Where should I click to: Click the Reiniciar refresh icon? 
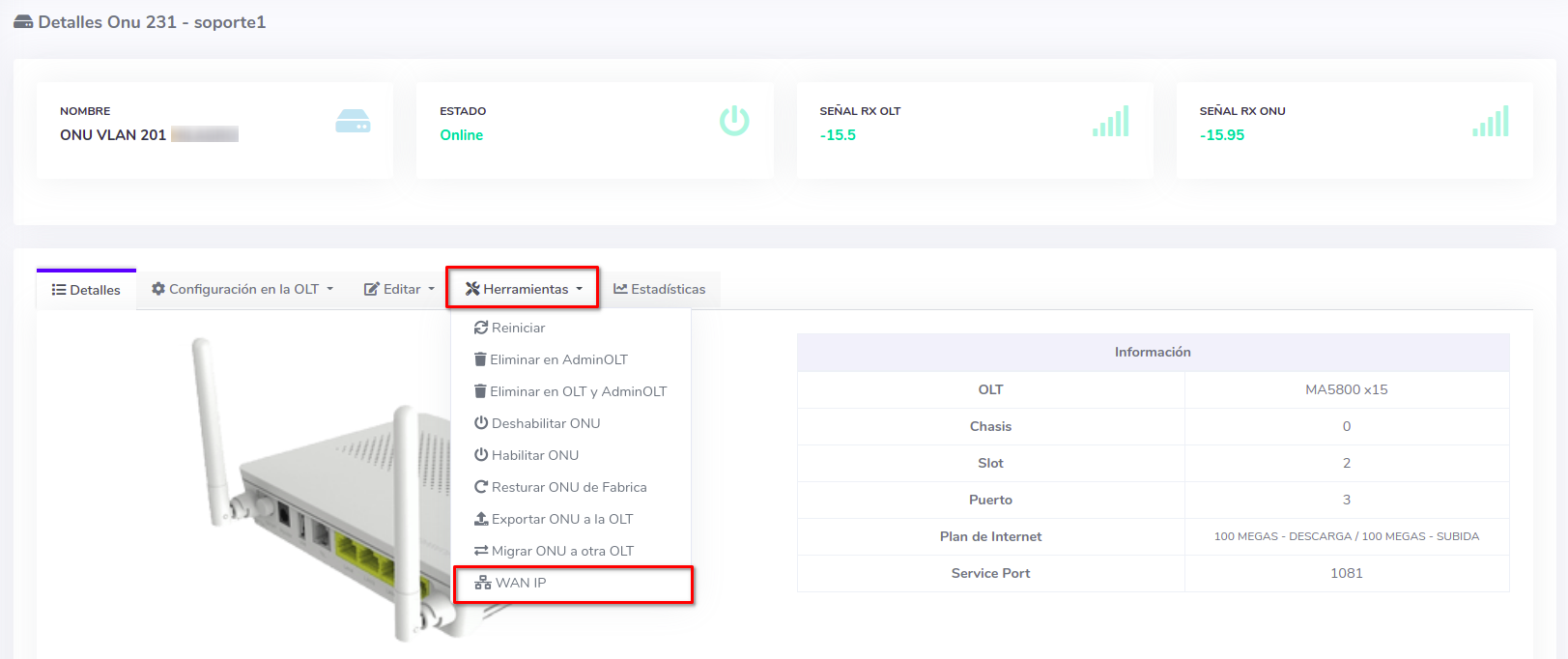480,328
